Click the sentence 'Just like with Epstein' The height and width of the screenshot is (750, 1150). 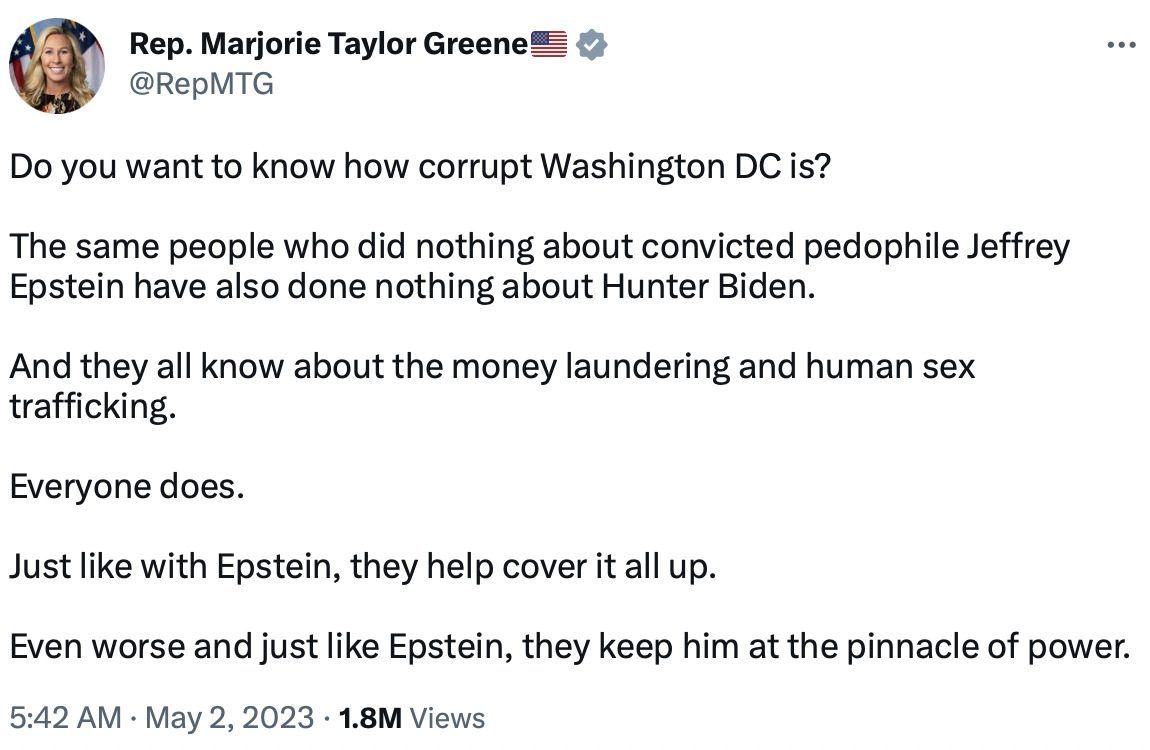point(363,567)
